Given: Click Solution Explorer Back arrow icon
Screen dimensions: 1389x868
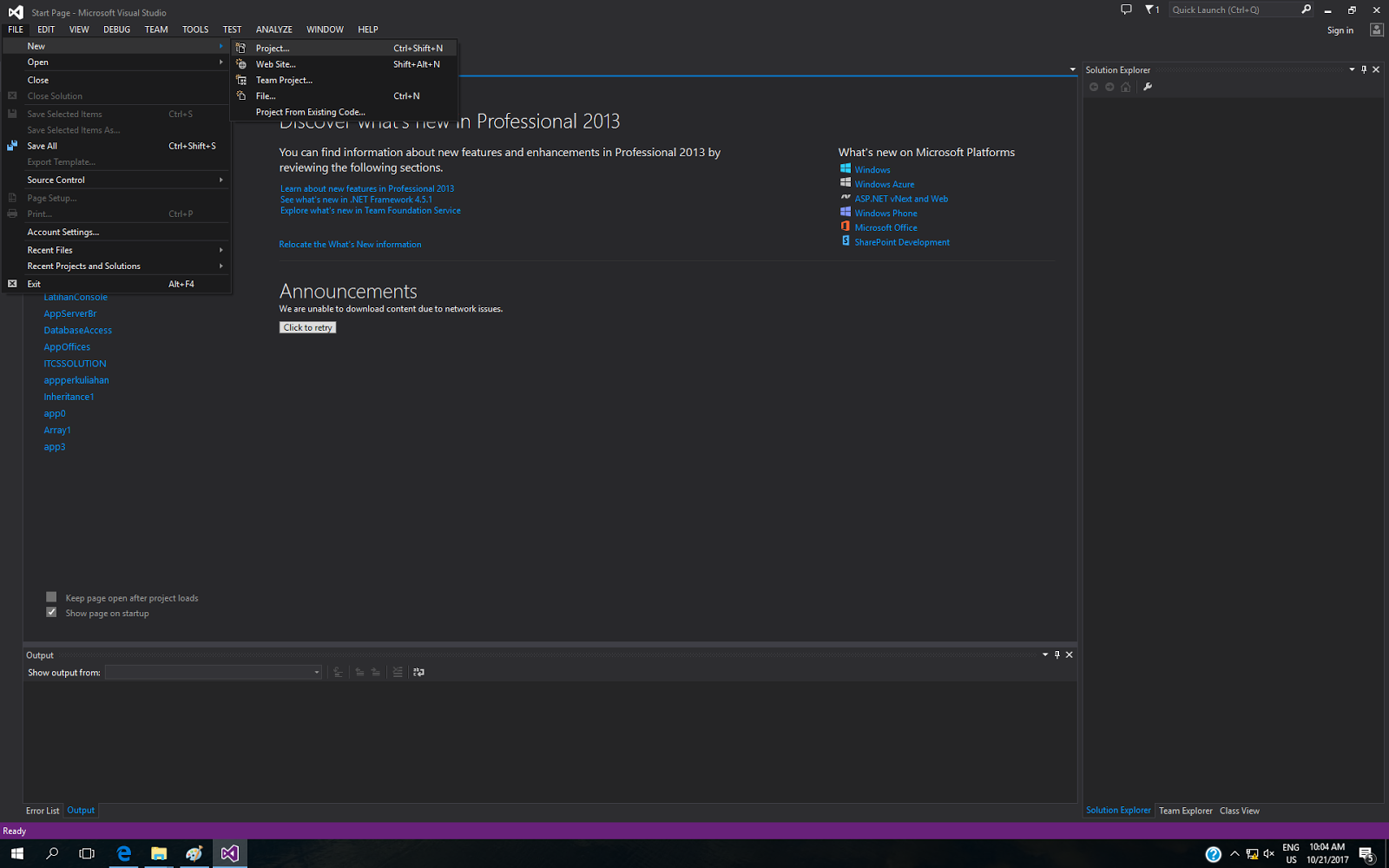Looking at the screenshot, I should 1094,87.
